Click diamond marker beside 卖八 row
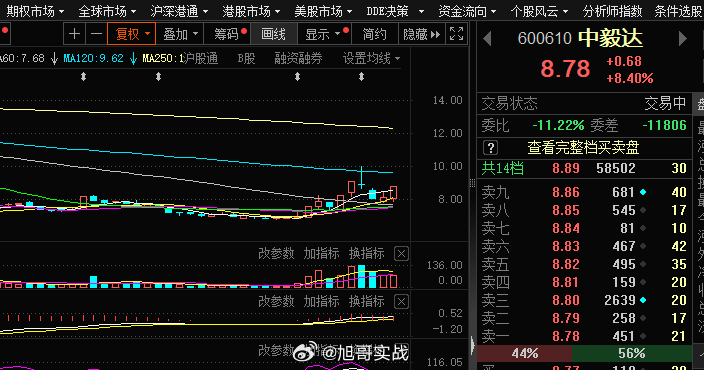The image size is (704, 370). click(643, 210)
